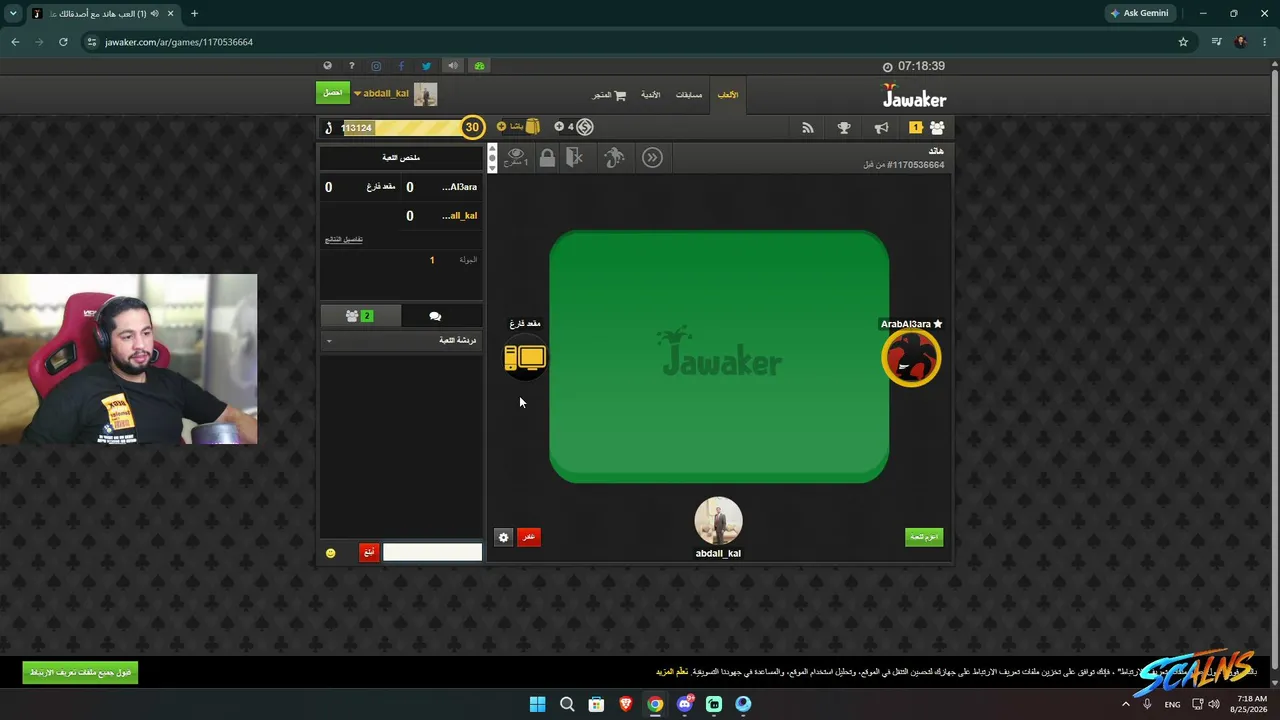Open Discord from the taskbar
The image size is (1280, 720).
[x=685, y=704]
